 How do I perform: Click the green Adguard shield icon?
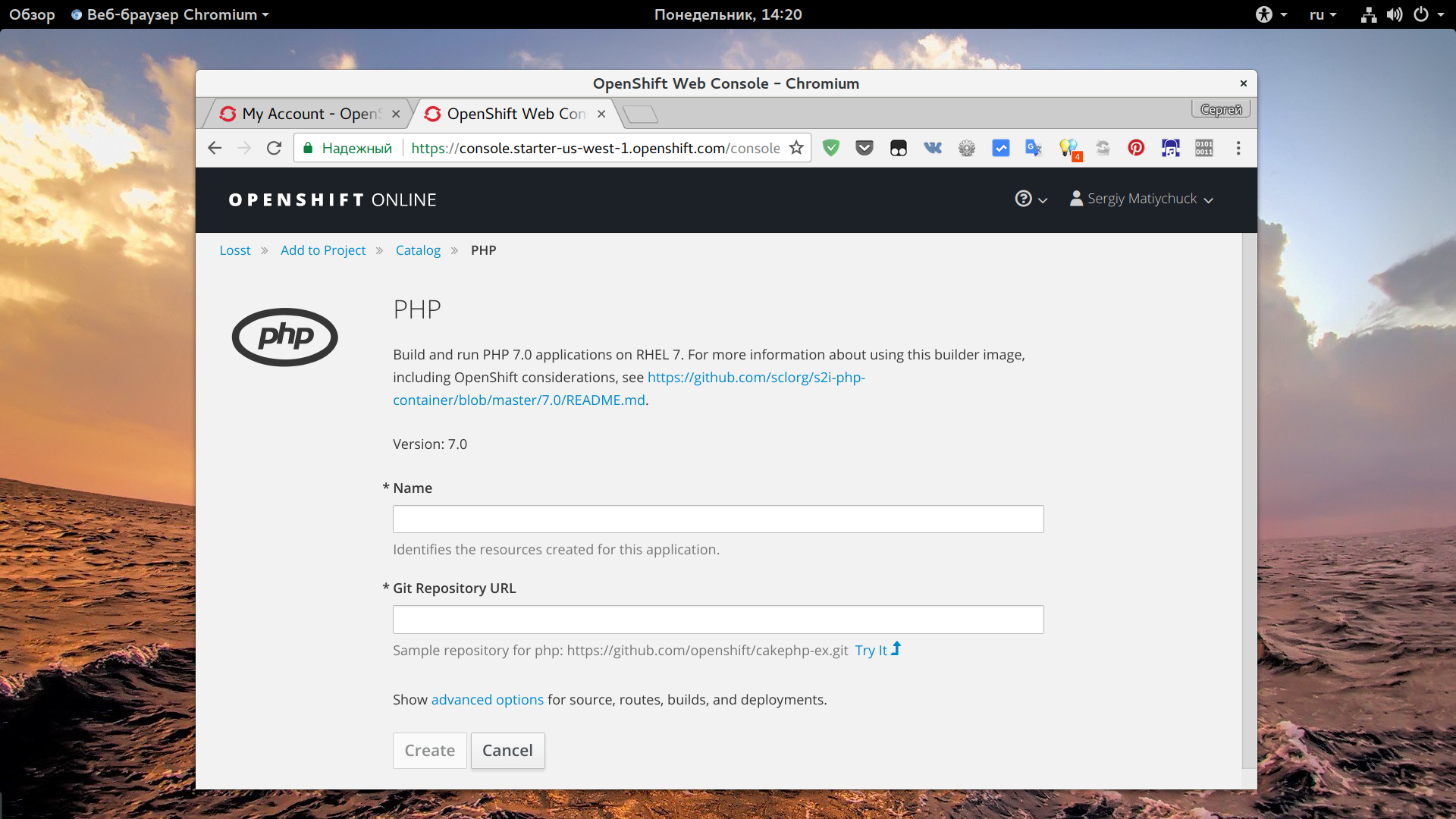tap(831, 148)
